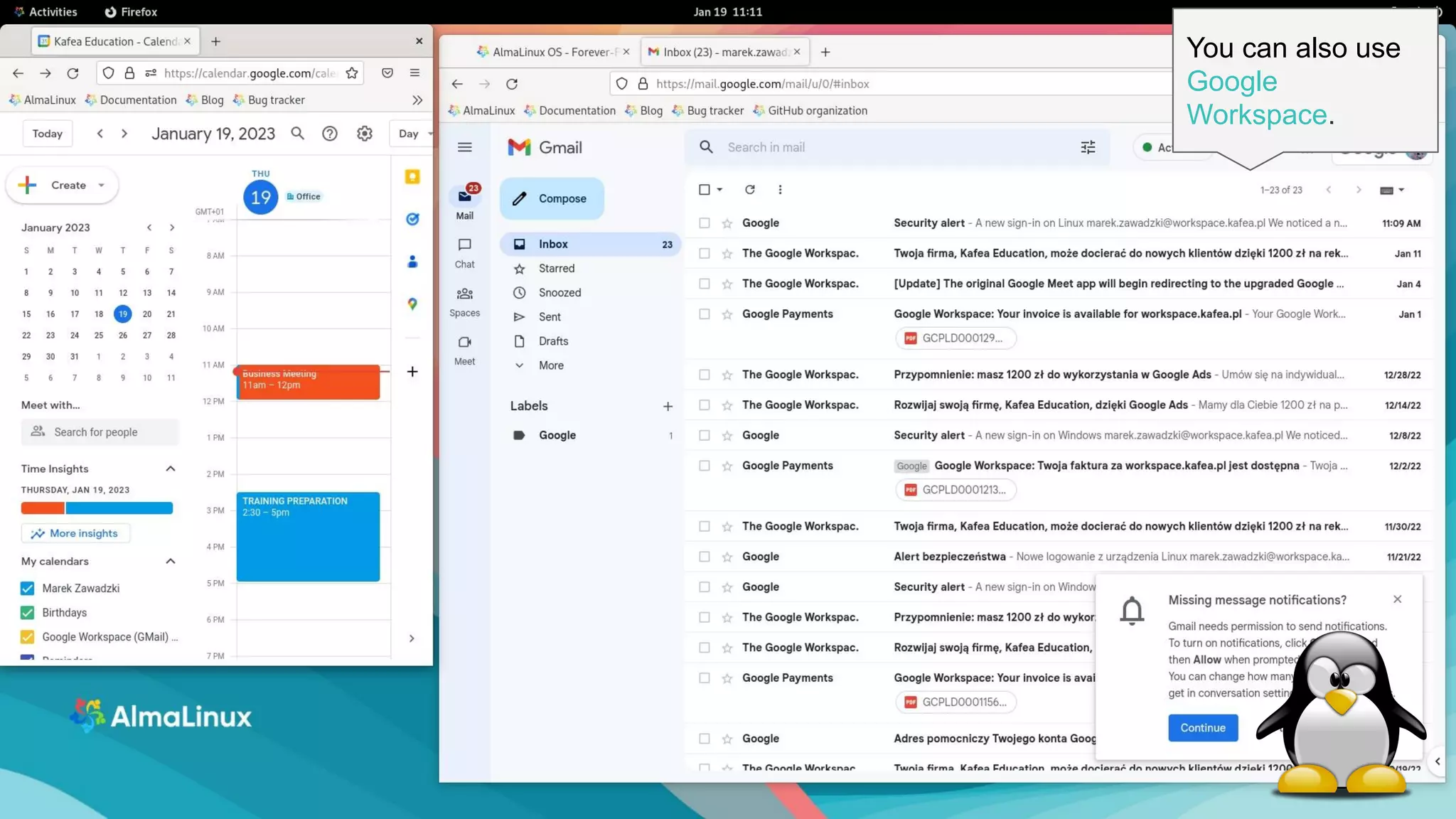This screenshot has width=1456, height=819.
Task: Open Google Keep icon in Calendar side panel
Action: [412, 177]
